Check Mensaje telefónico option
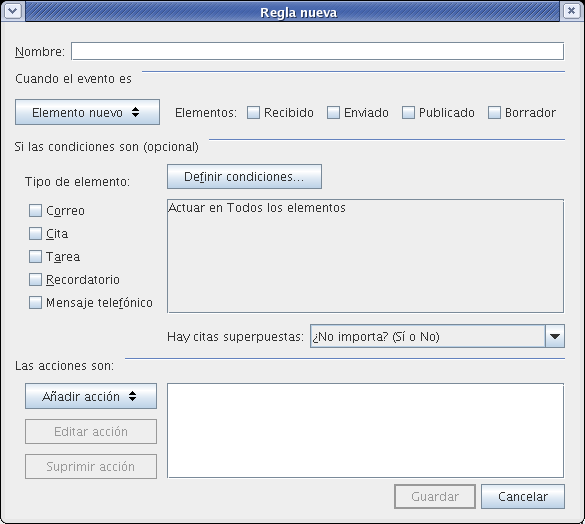This screenshot has height=524, width=585. click(x=35, y=303)
